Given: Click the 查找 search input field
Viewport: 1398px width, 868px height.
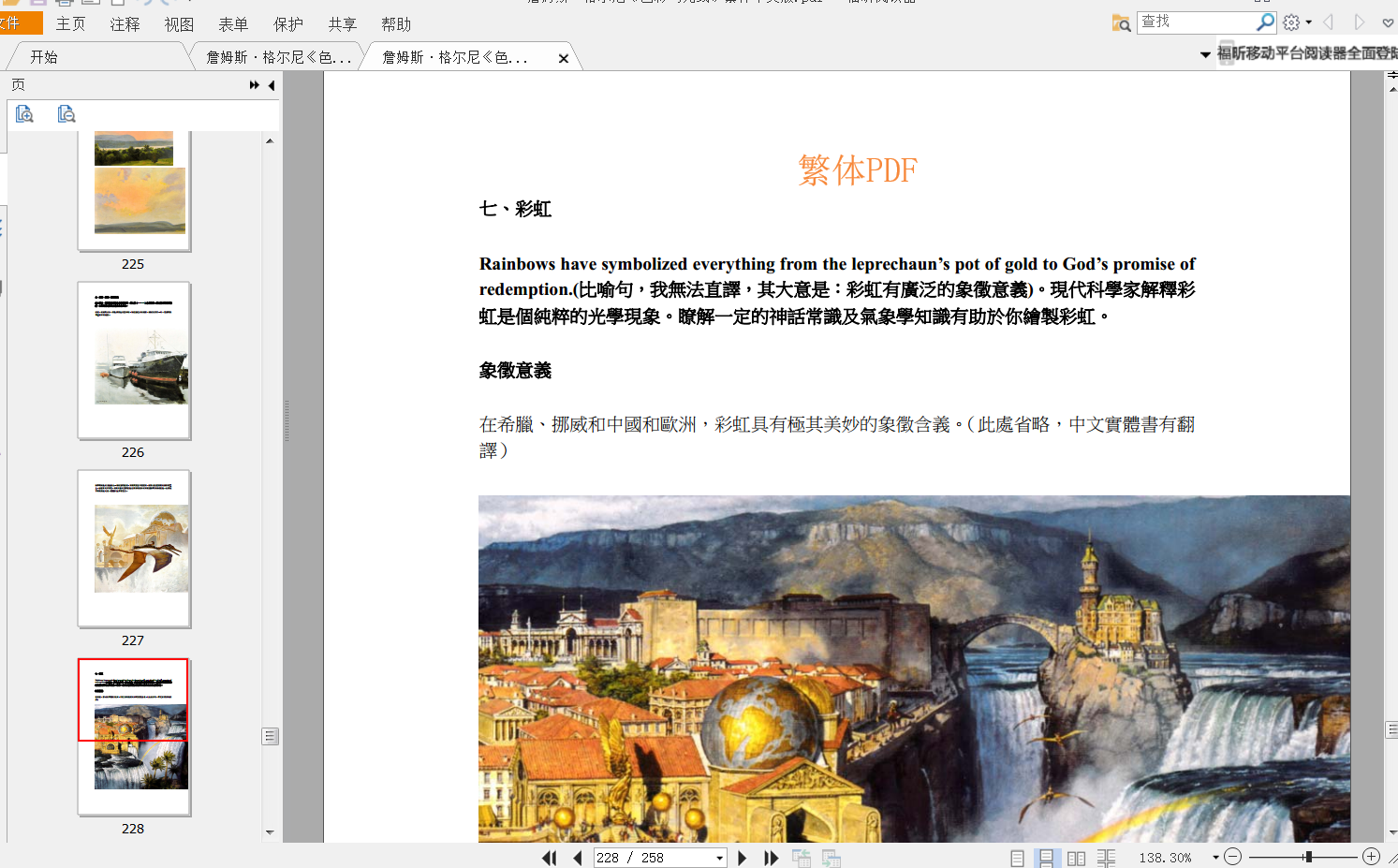Looking at the screenshot, I should [x=1196, y=22].
